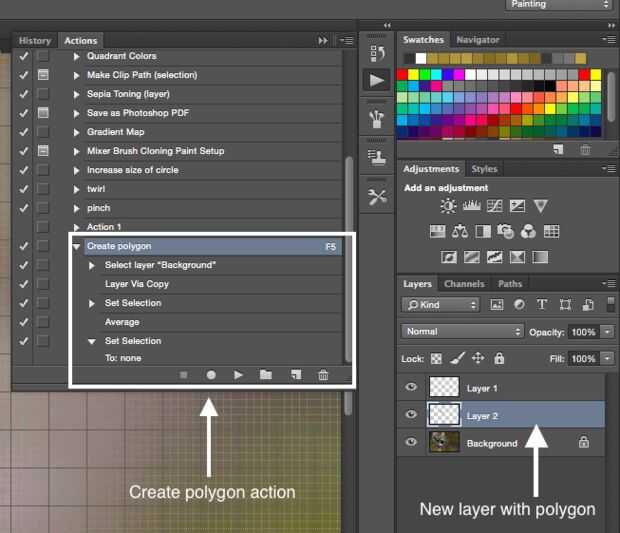Filter layers by smart object icon
Viewport: 620px width, 533px height.
(588, 304)
